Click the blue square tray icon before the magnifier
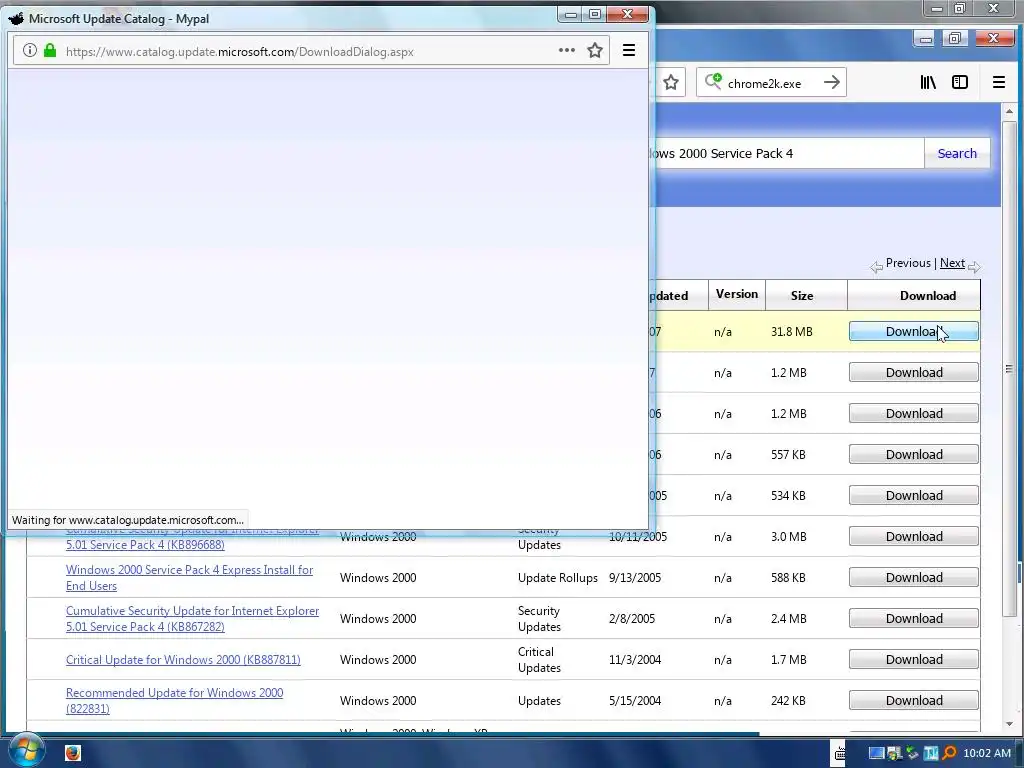Image resolution: width=1024 pixels, height=768 pixels. point(931,754)
